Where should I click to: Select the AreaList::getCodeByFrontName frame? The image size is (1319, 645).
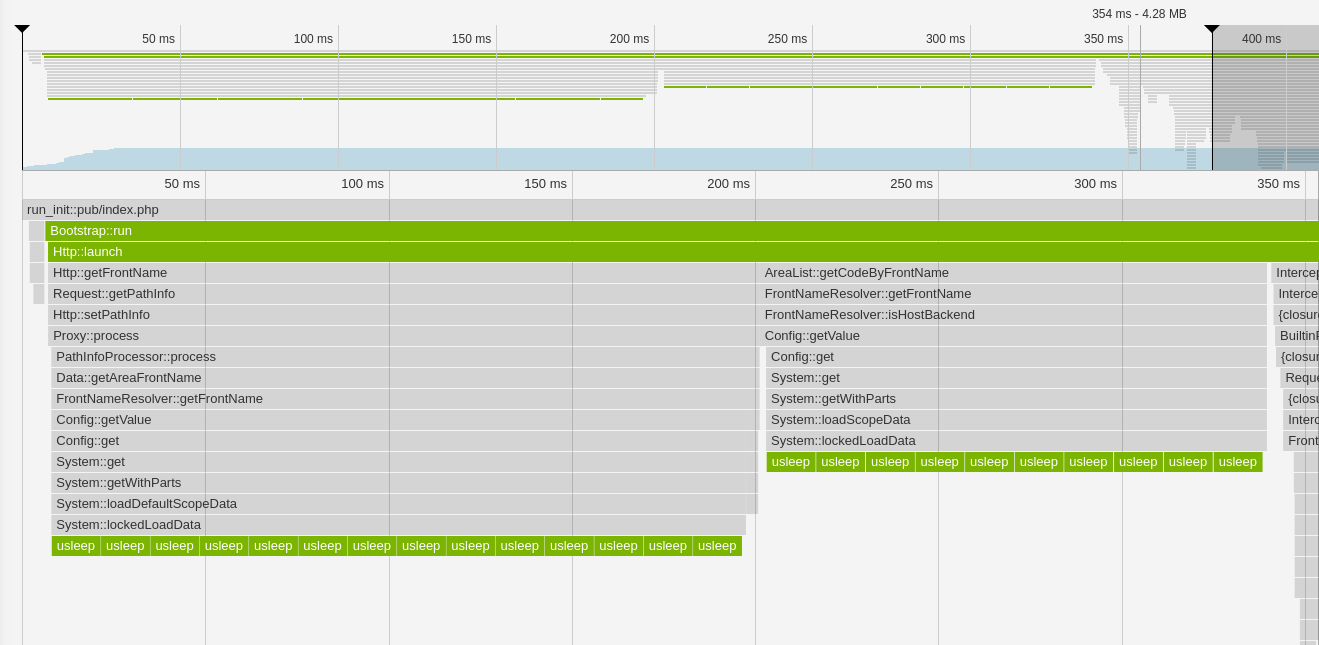1013,273
